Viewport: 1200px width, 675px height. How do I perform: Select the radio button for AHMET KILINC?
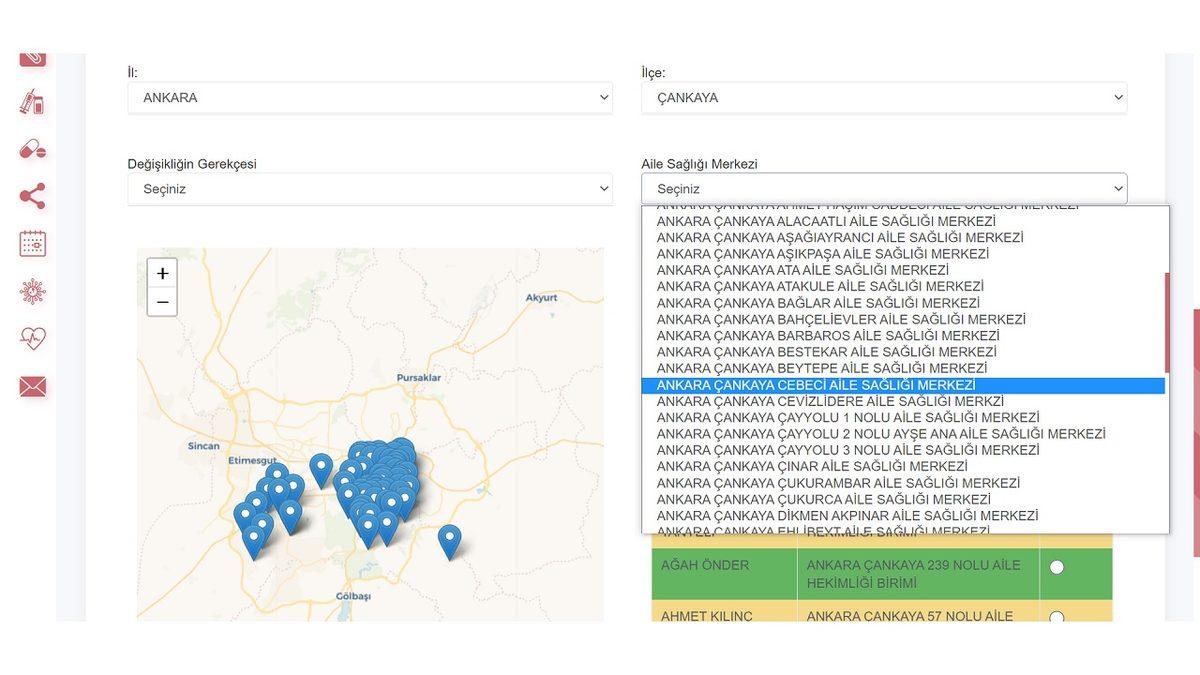pos(1056,616)
